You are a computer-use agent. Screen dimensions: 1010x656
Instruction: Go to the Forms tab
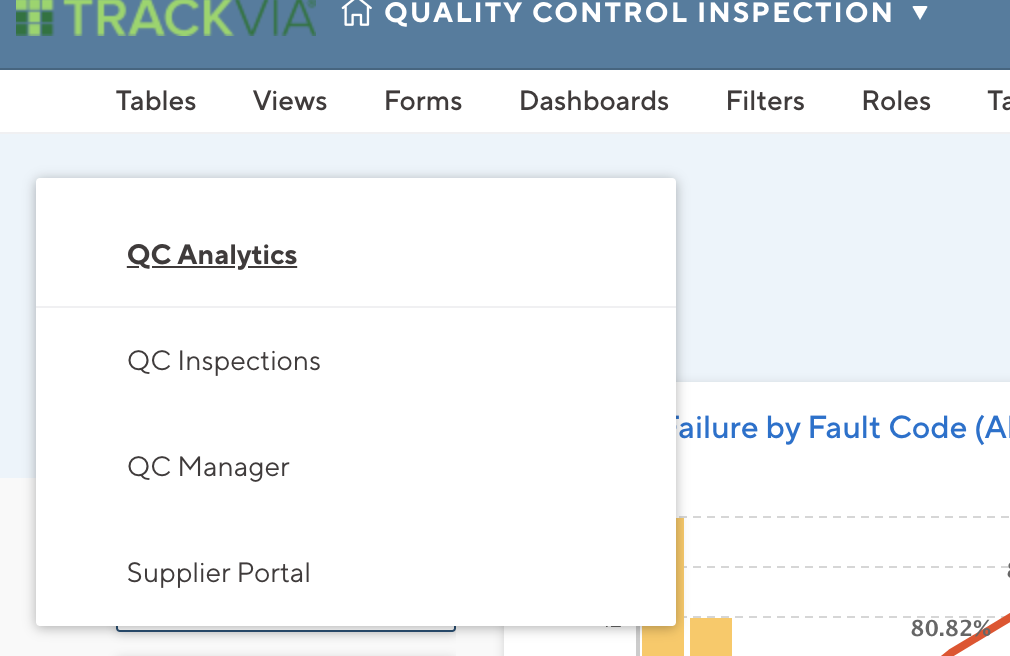coord(423,101)
